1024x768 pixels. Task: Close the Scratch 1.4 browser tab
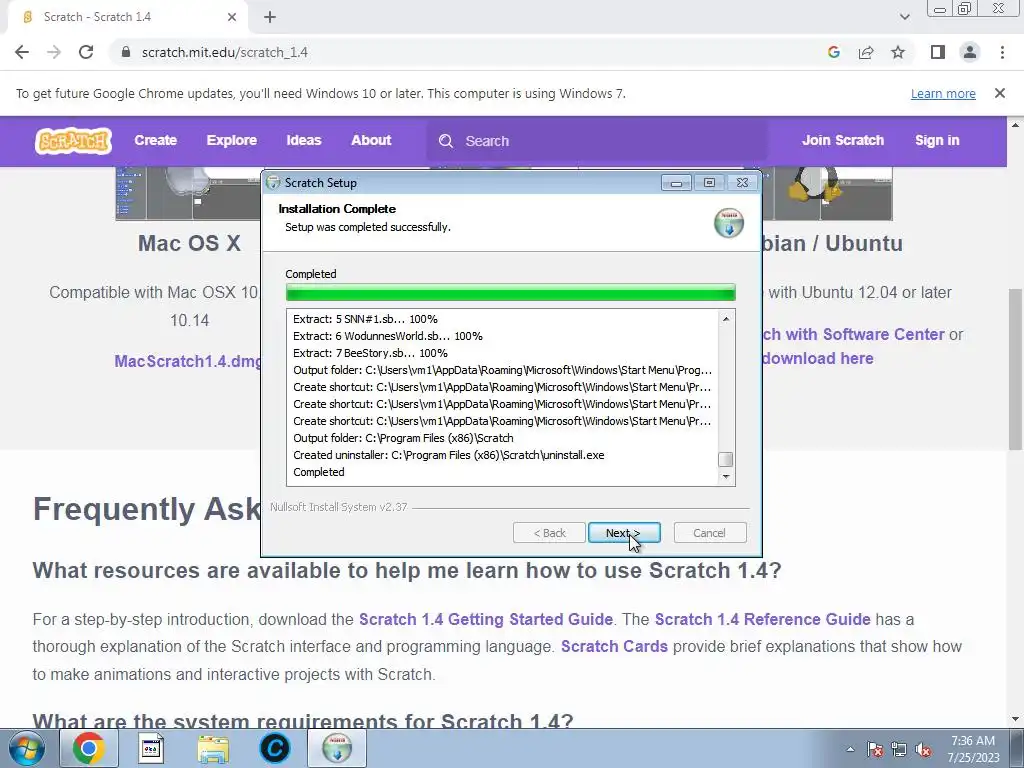coord(232,18)
